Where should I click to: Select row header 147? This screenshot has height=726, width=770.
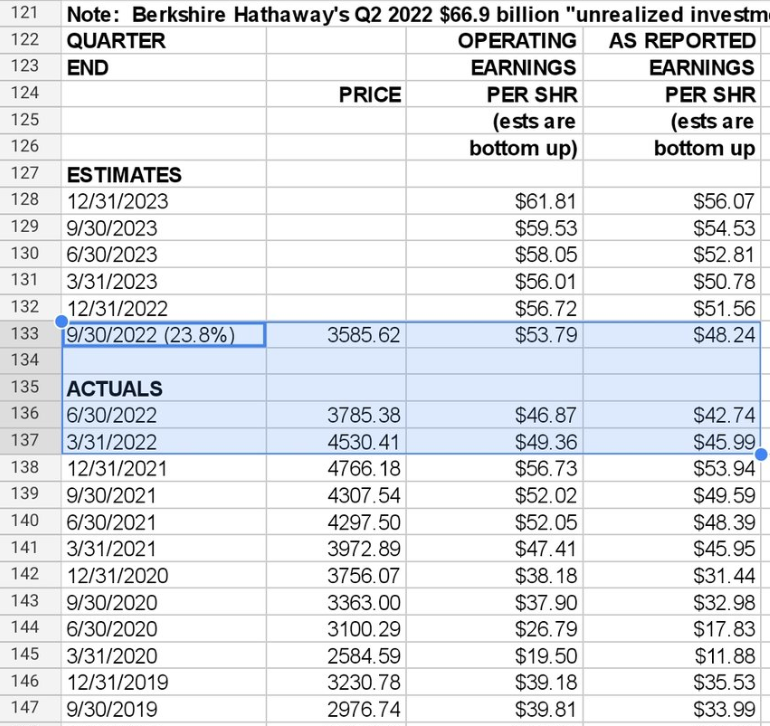tap(30, 708)
